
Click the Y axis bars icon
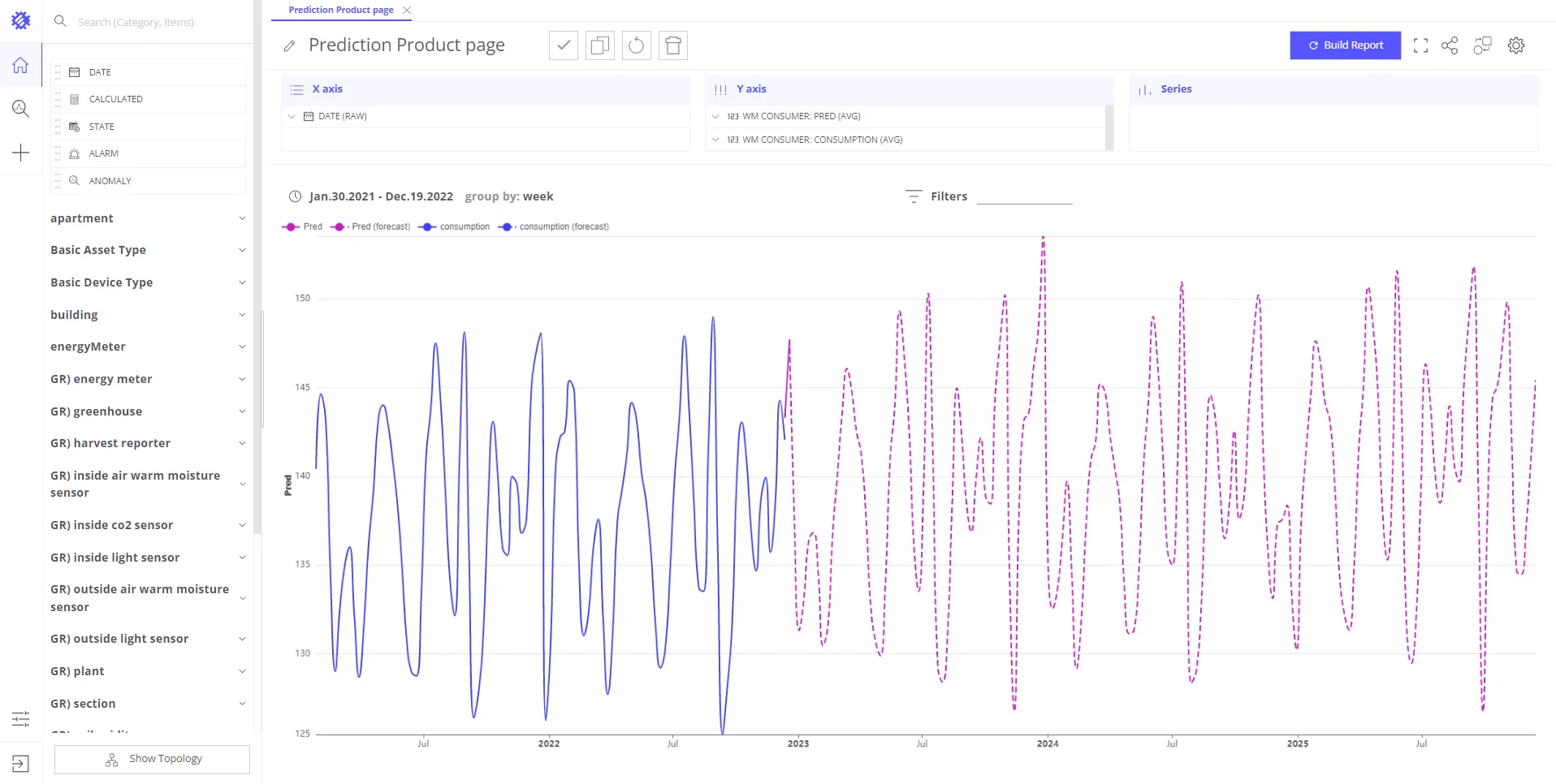pyautogui.click(x=720, y=89)
